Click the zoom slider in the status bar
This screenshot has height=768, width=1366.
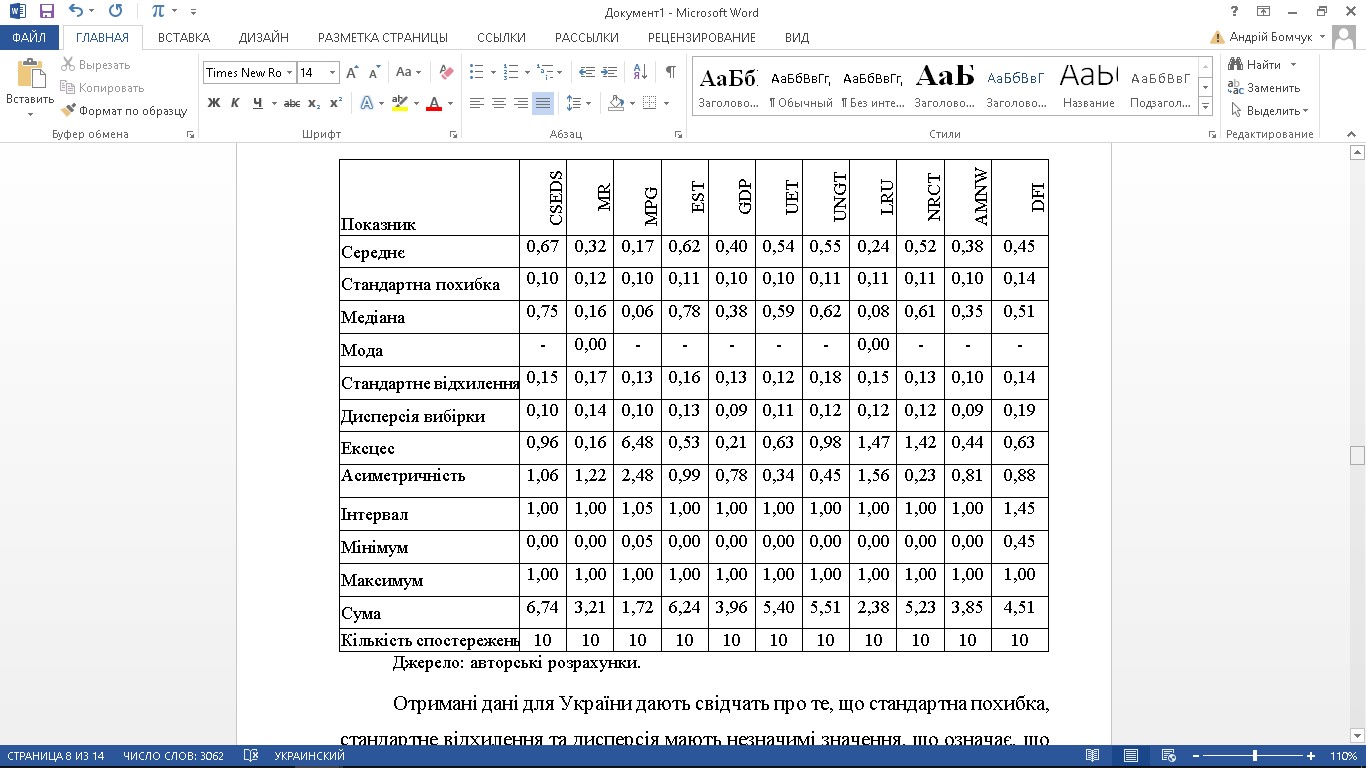(x=1255, y=756)
